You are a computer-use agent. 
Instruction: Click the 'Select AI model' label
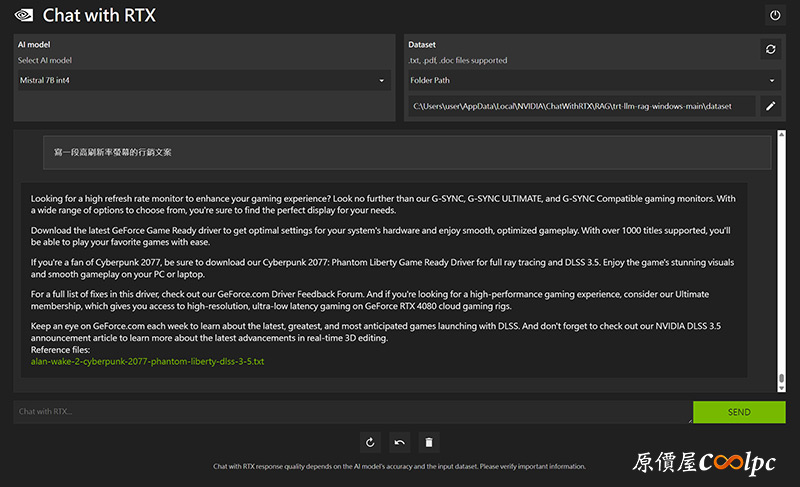click(45, 60)
